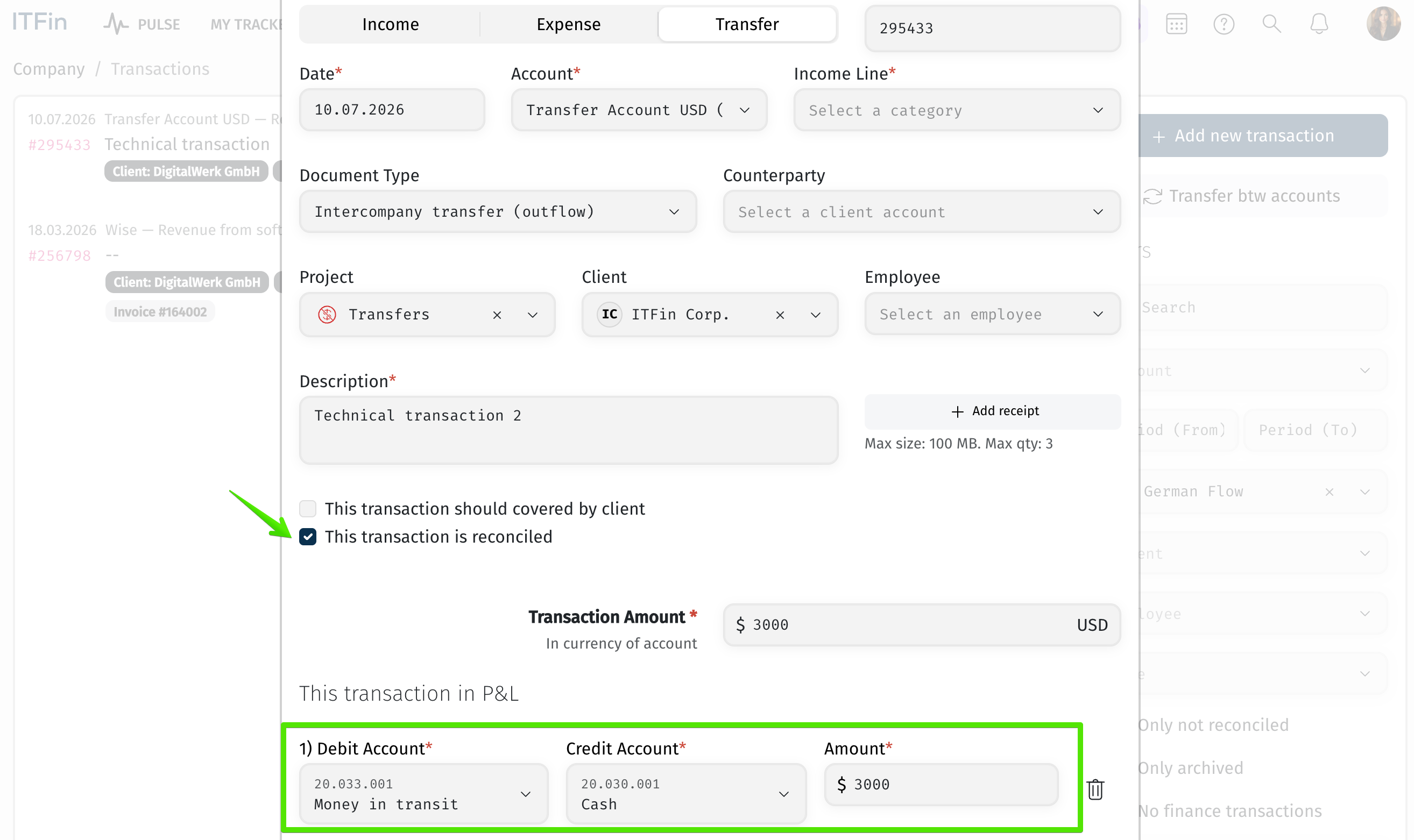Click the Search filter field
The width and height of the screenshot is (1414, 840).
(1262, 308)
